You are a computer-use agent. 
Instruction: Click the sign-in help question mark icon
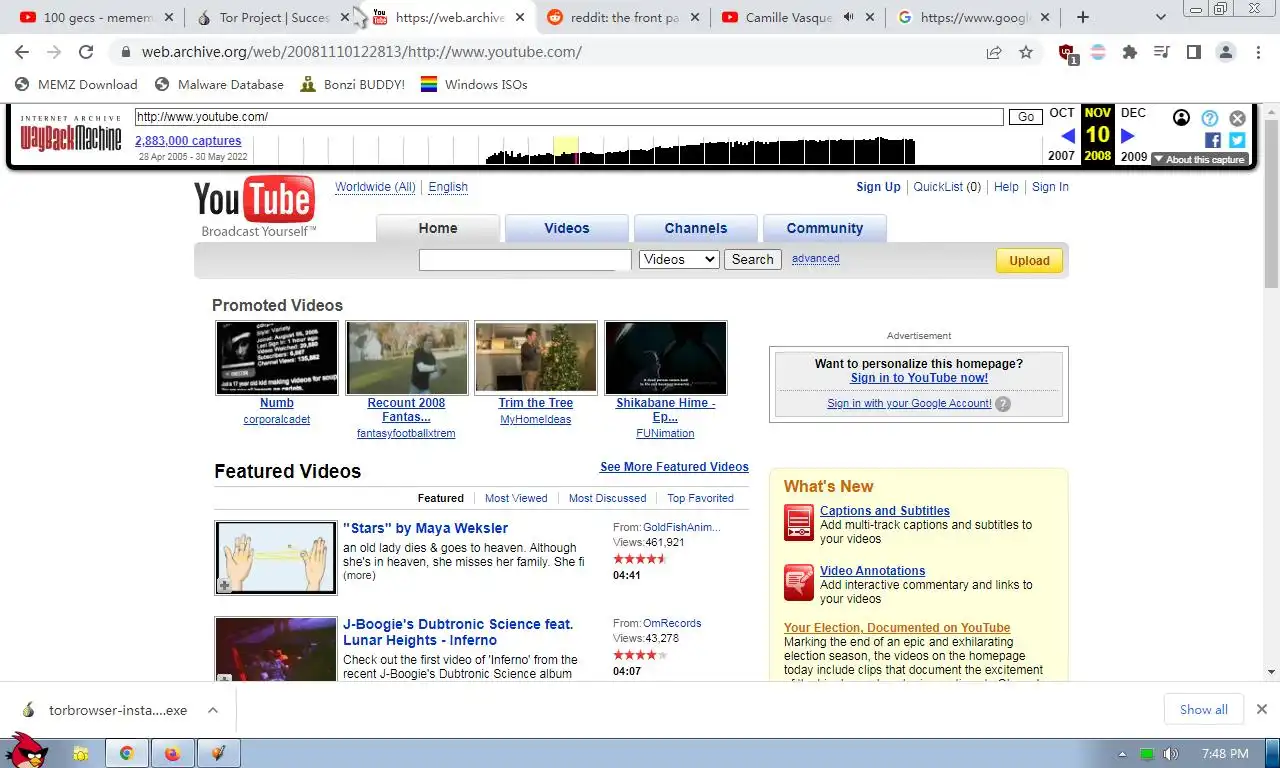1003,404
